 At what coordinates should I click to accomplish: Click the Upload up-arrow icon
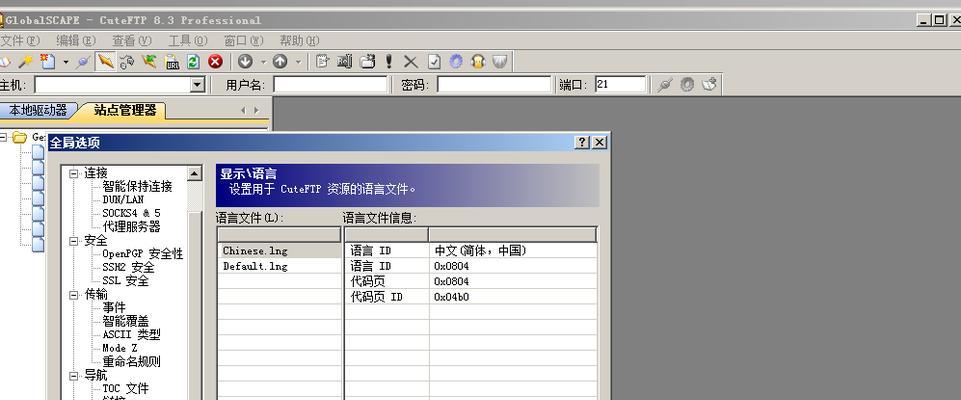[x=280, y=61]
